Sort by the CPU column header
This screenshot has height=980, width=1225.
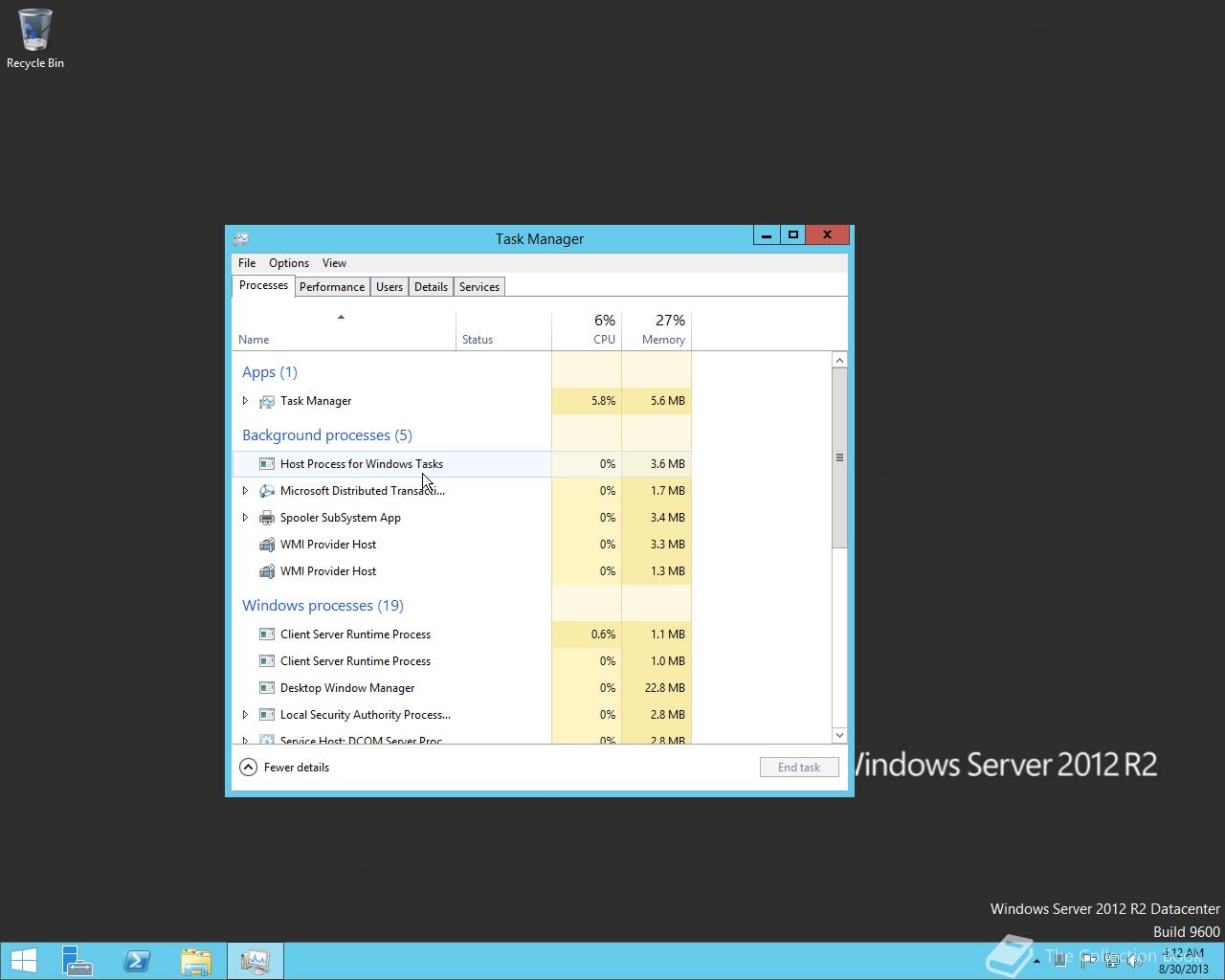(587, 330)
